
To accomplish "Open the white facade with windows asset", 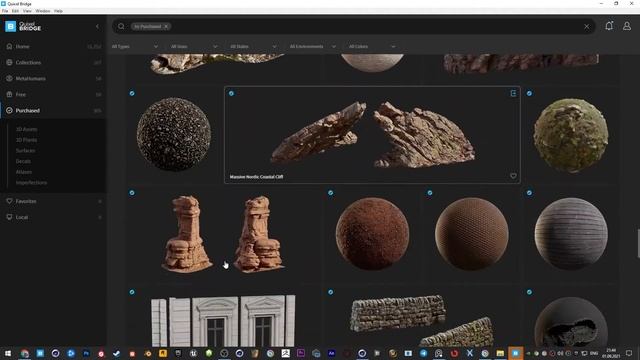I will click(x=223, y=321).
